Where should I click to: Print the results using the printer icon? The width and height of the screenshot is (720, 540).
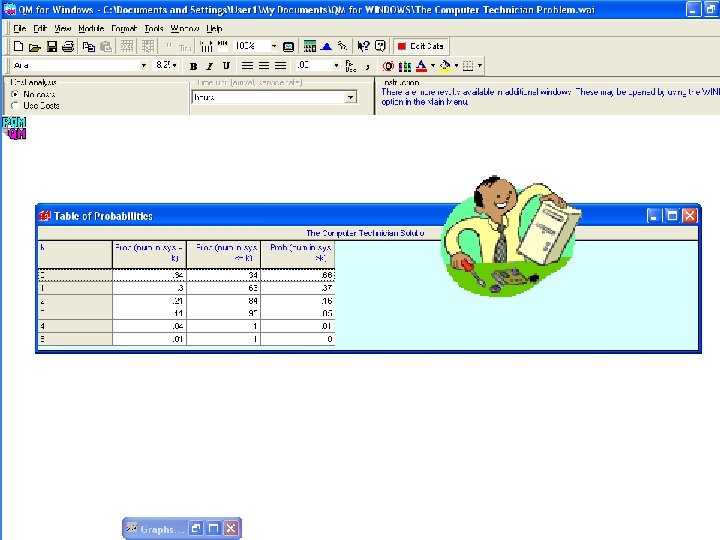pos(68,46)
